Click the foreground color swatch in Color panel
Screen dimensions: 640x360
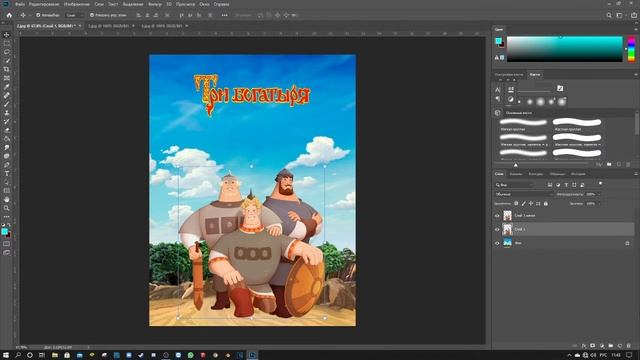498,41
